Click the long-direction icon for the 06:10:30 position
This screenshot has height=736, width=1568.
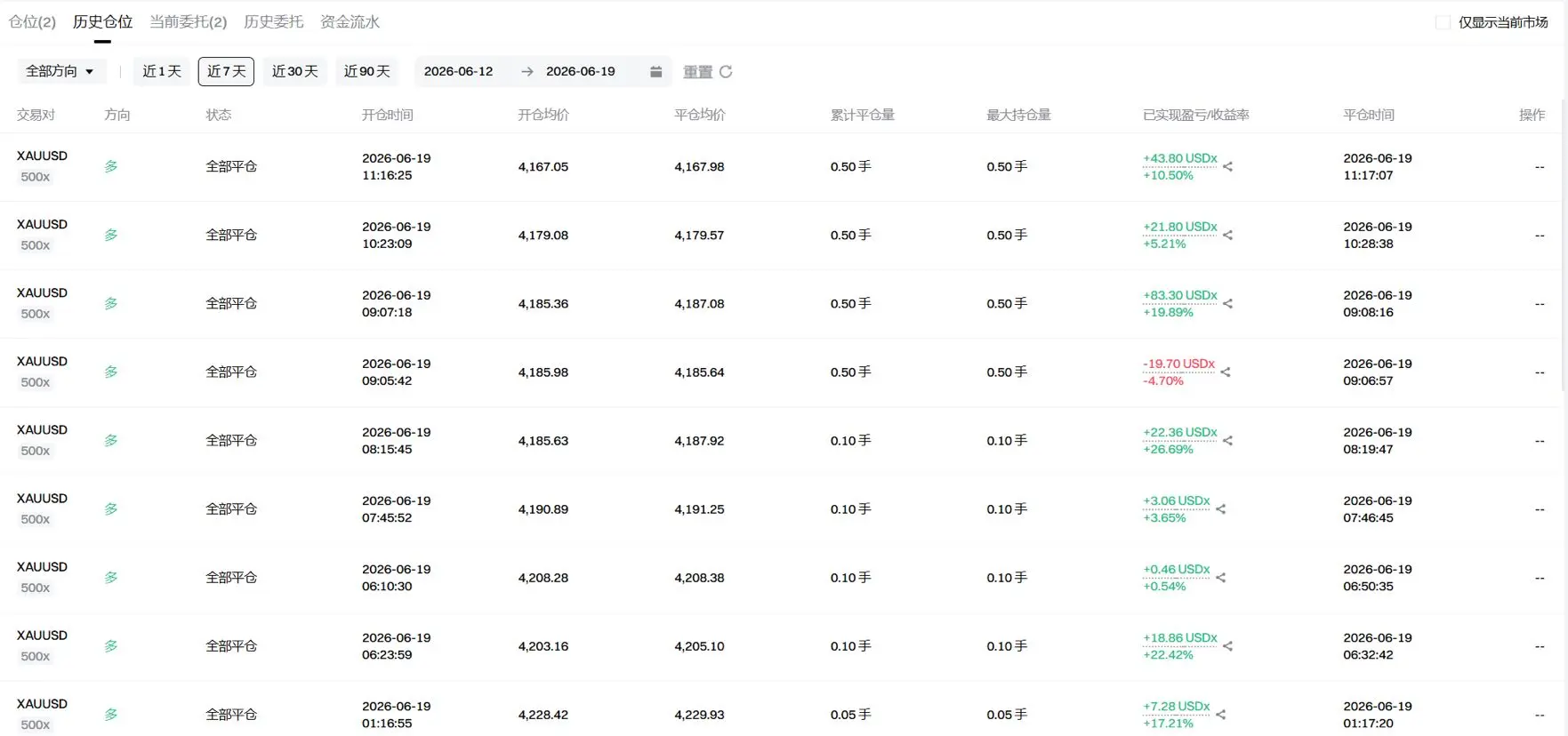coord(111,577)
